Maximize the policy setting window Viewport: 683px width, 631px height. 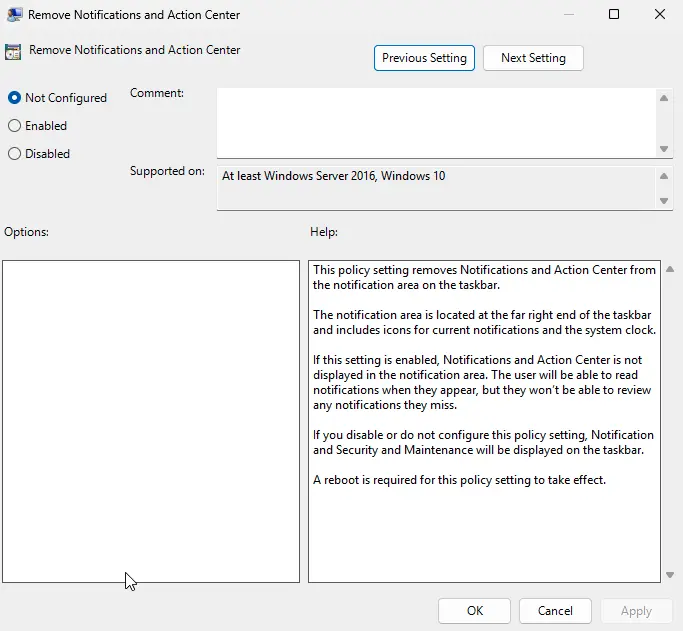tap(614, 15)
